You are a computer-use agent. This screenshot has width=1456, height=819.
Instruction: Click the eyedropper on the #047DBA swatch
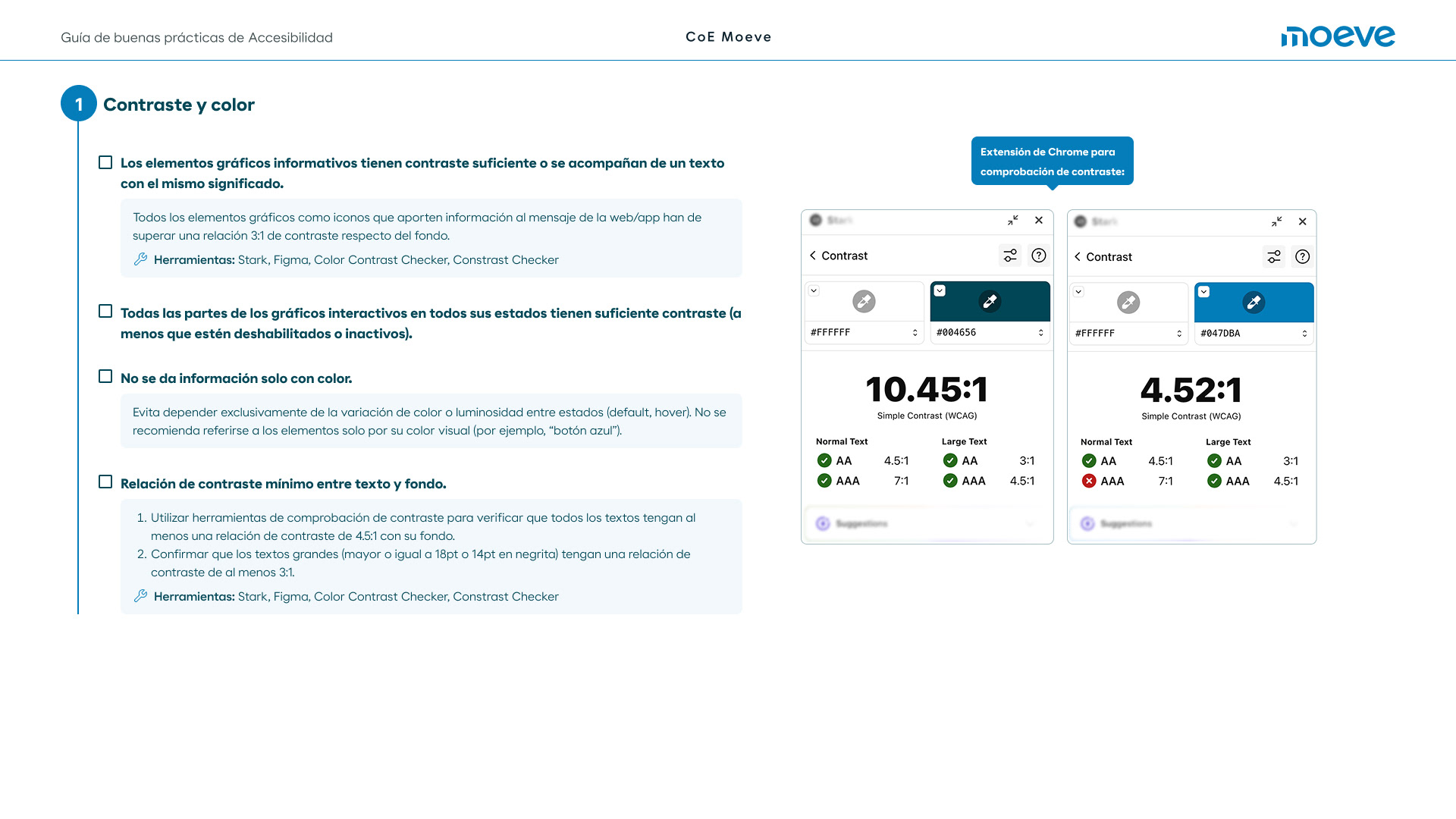[1254, 303]
